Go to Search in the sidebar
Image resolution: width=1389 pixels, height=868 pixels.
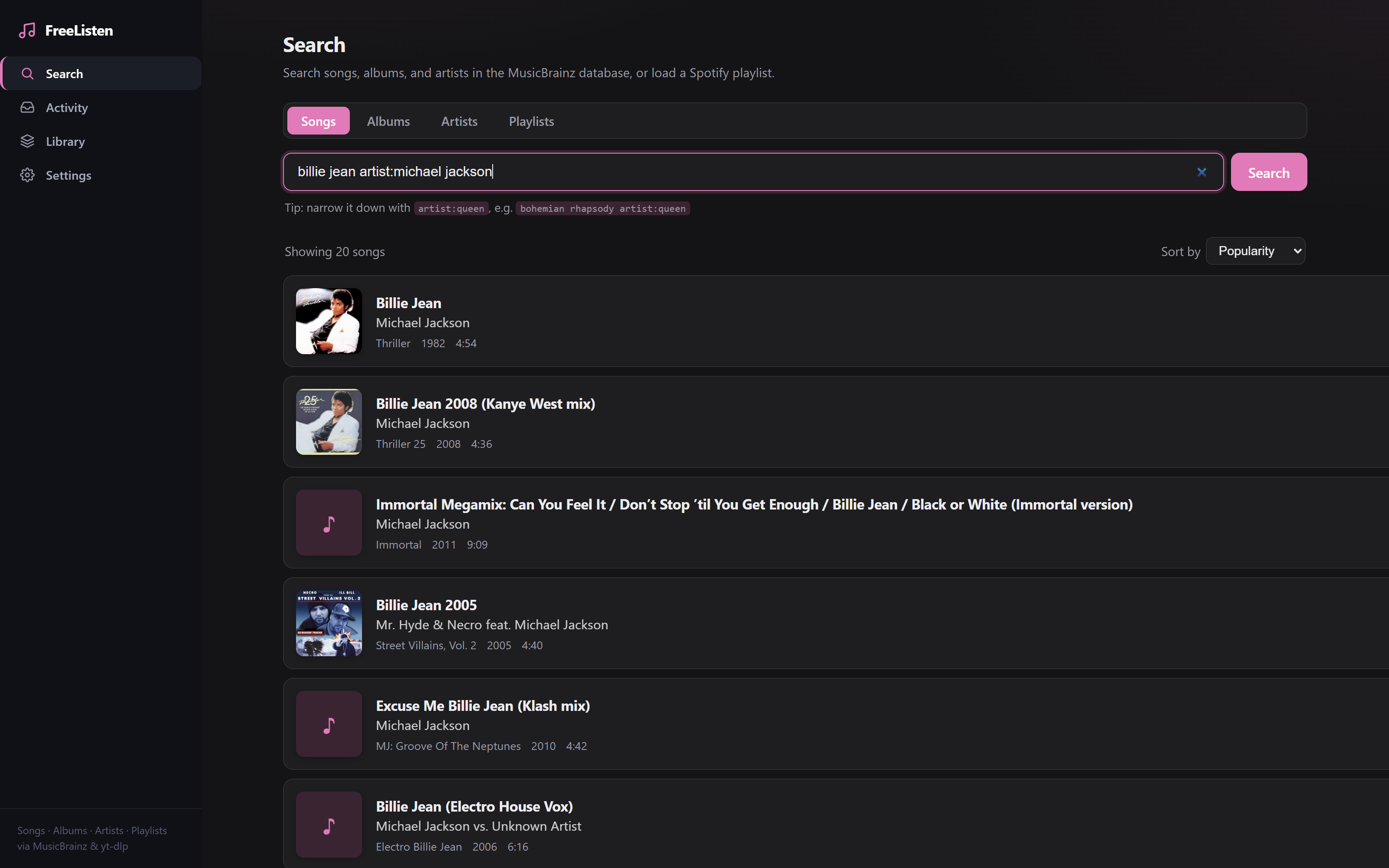102,73
